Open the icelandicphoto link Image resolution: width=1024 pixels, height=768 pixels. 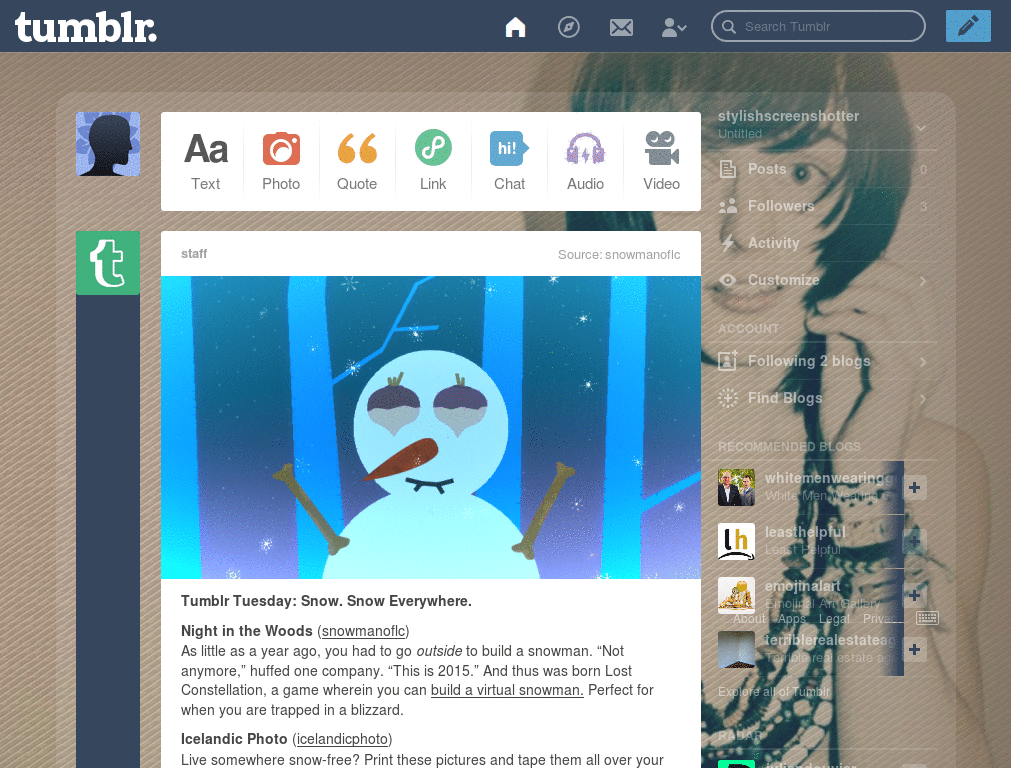coord(343,739)
